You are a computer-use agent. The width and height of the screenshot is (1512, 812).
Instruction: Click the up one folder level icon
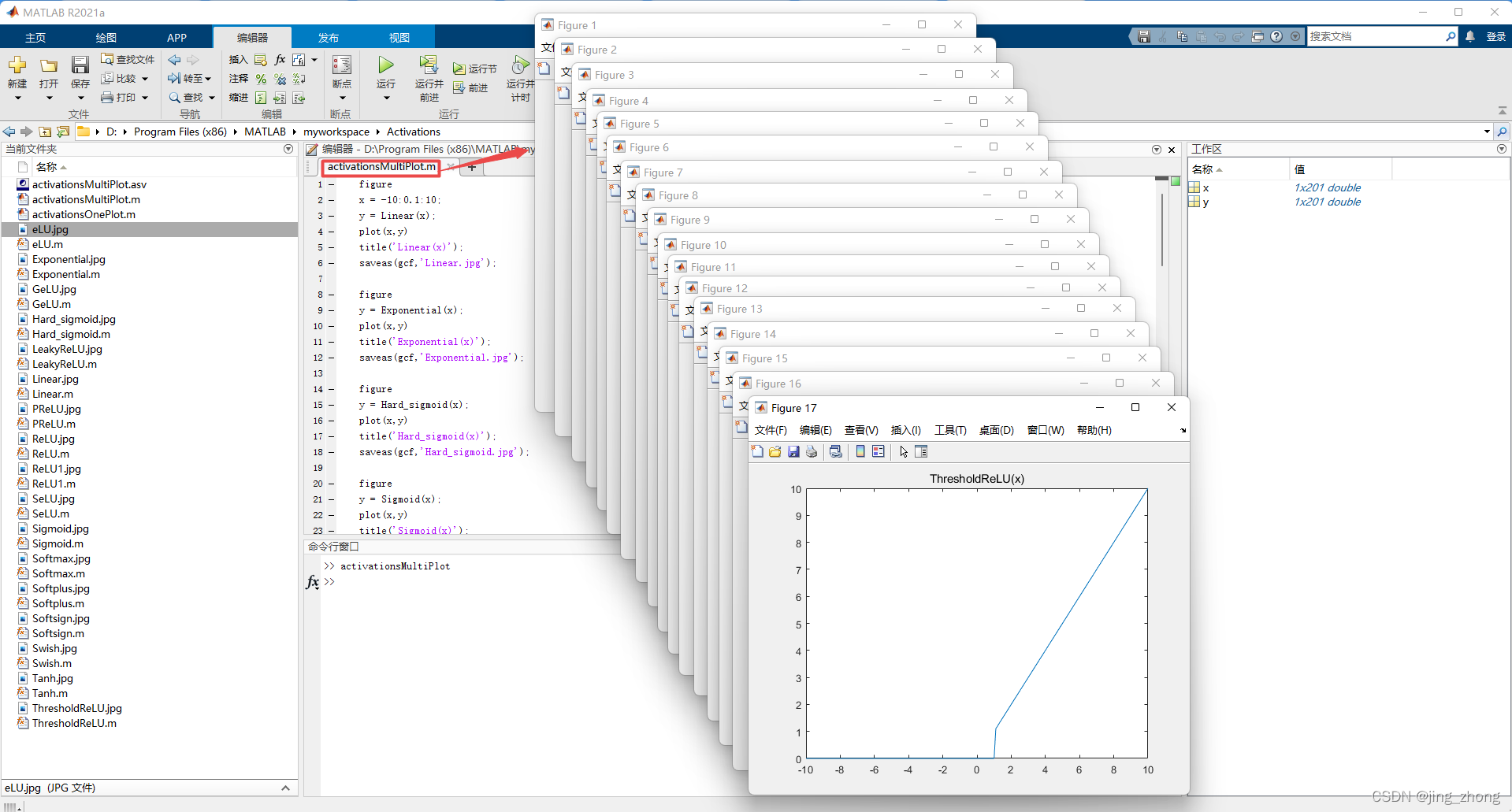coord(45,132)
